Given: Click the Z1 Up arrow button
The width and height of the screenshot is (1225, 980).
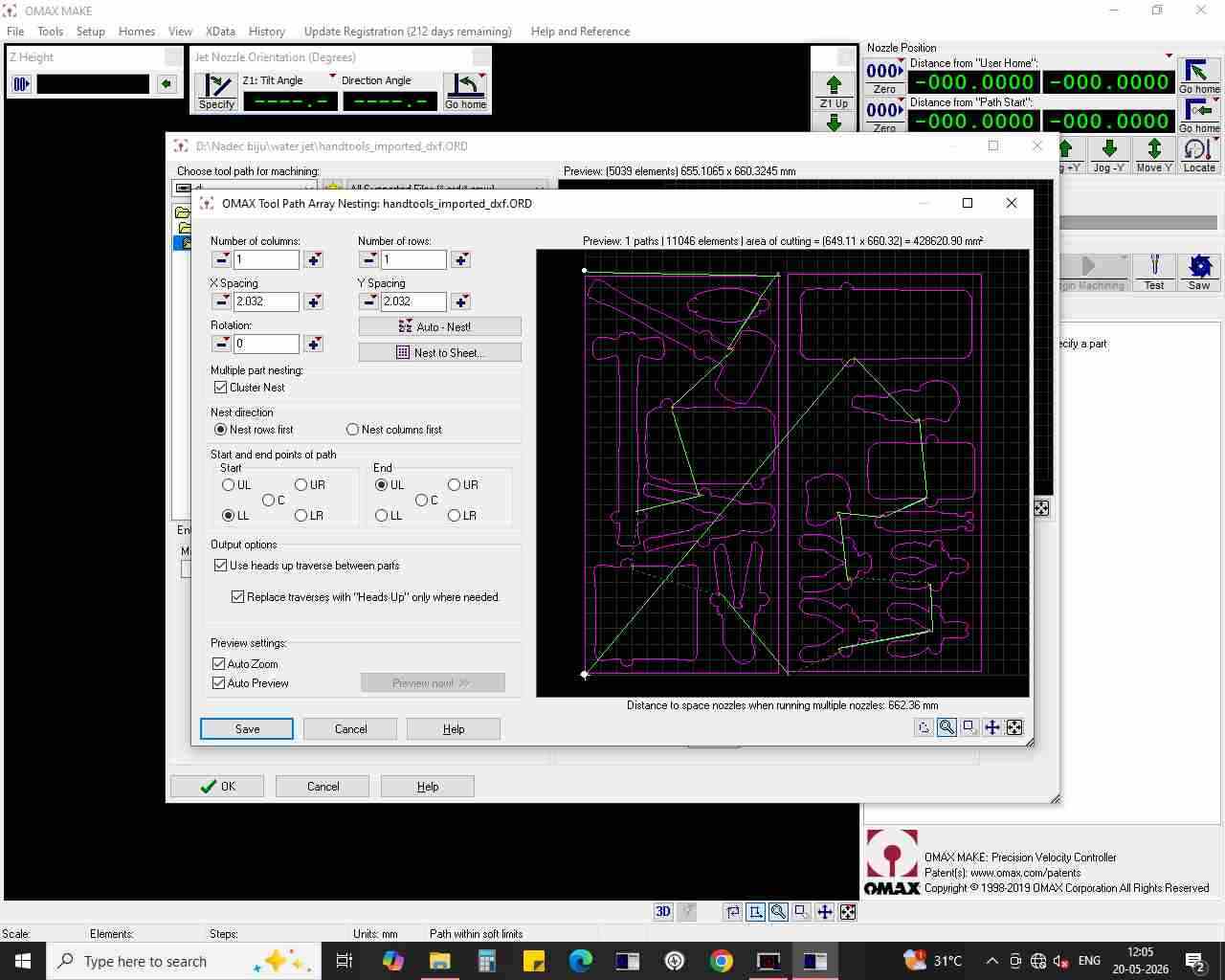Looking at the screenshot, I should [x=834, y=92].
